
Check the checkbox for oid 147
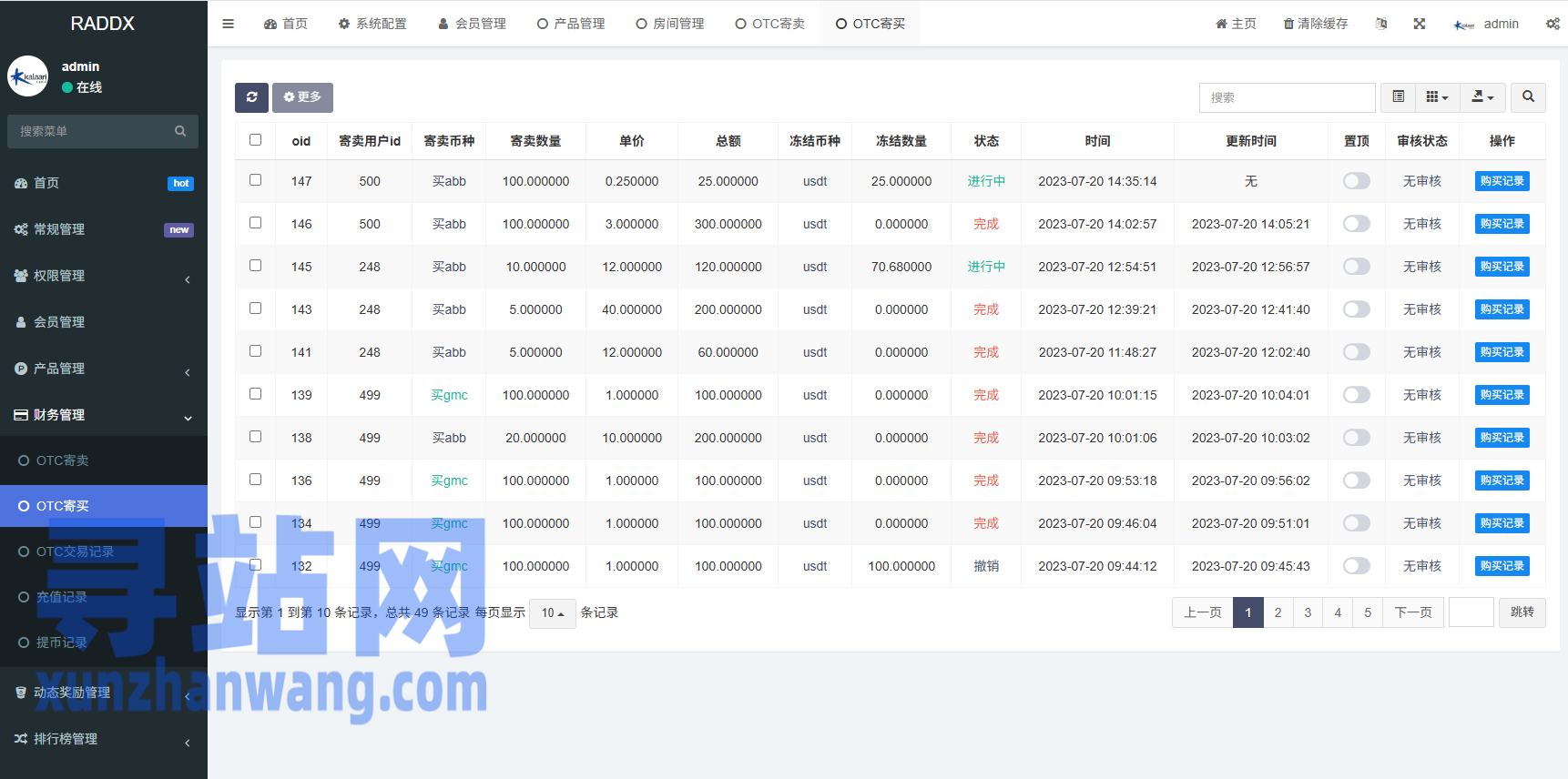tap(255, 180)
